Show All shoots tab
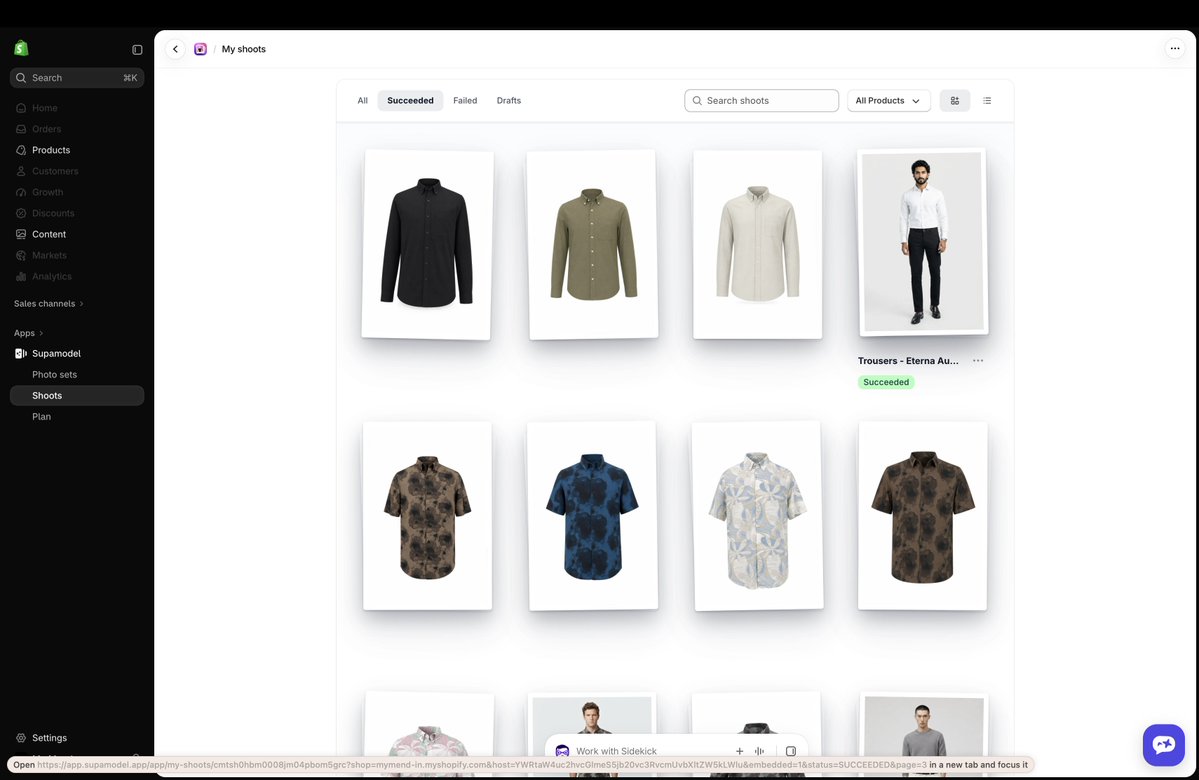This screenshot has width=1199, height=780. click(362, 100)
